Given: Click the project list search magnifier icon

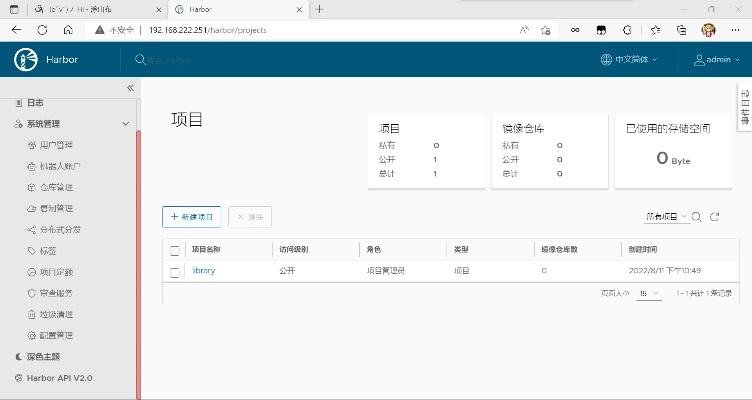Looking at the screenshot, I should [x=698, y=216].
